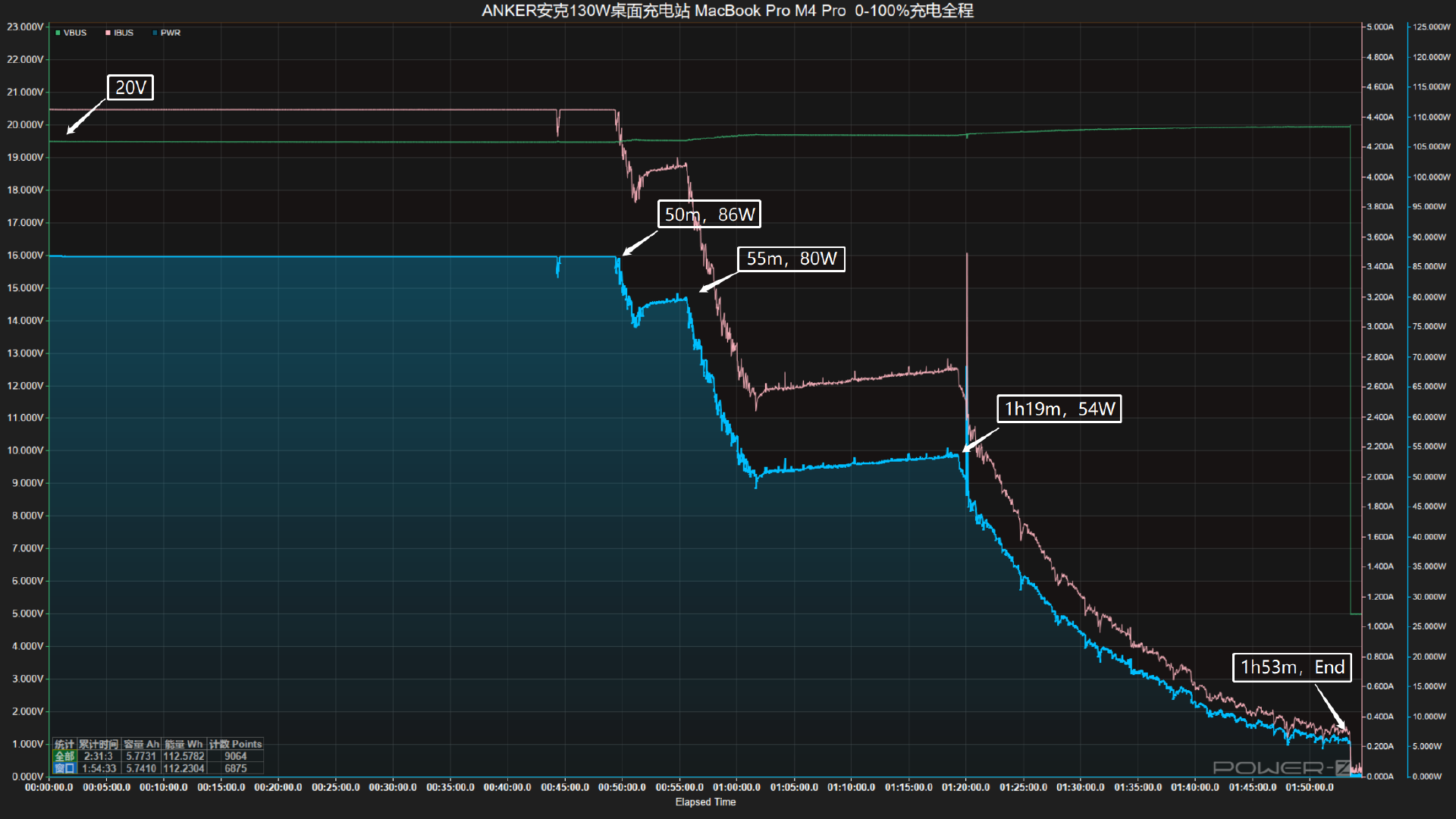Select the 全部 (all) statistics row label
1456x819 pixels.
pyautogui.click(x=64, y=756)
